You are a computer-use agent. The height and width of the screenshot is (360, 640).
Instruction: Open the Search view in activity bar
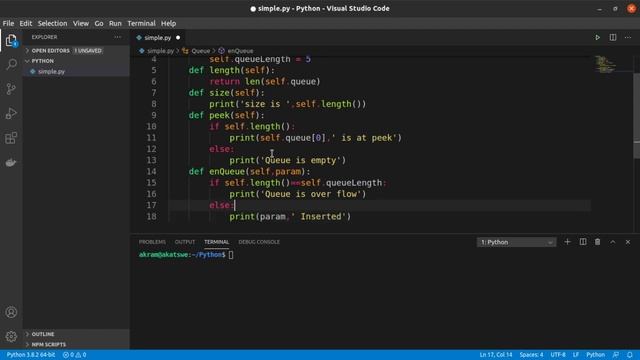[x=11, y=64]
